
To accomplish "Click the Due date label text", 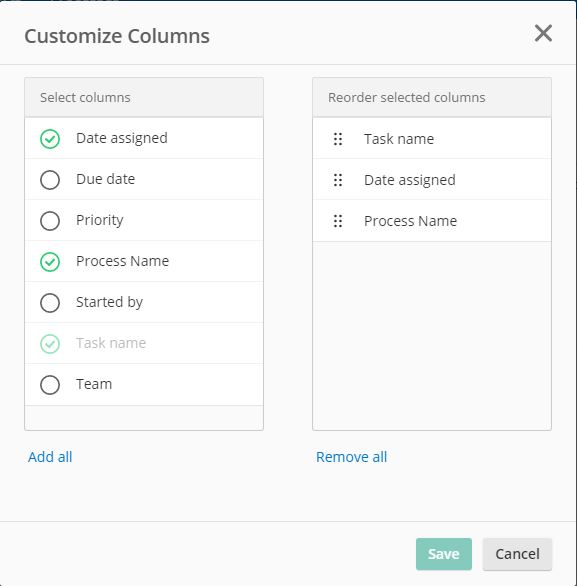I will [x=105, y=179].
